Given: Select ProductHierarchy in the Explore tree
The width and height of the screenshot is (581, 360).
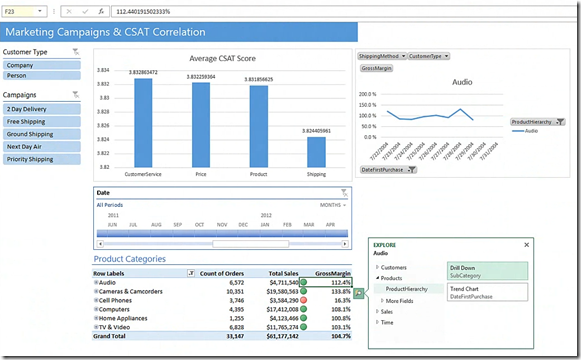Looking at the screenshot, I should click(x=406, y=289).
